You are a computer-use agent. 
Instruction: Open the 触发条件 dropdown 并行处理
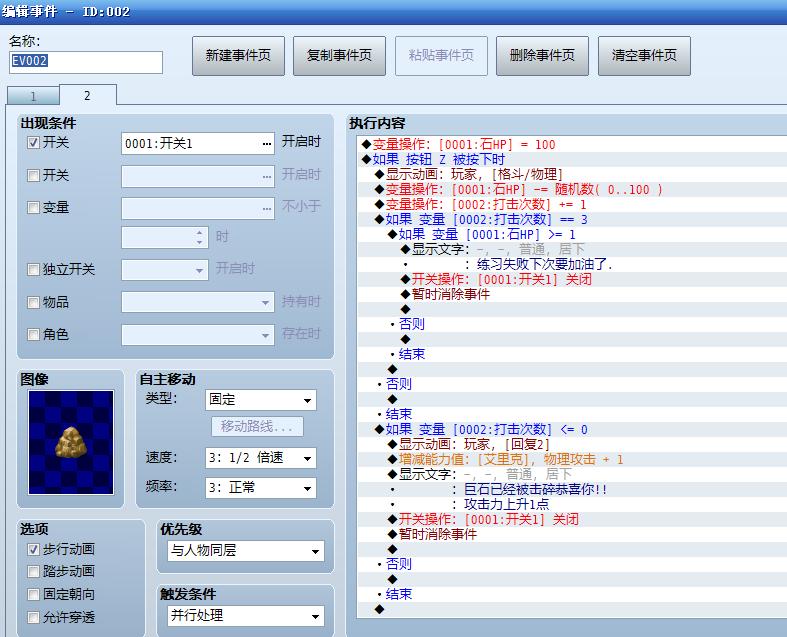click(x=246, y=616)
